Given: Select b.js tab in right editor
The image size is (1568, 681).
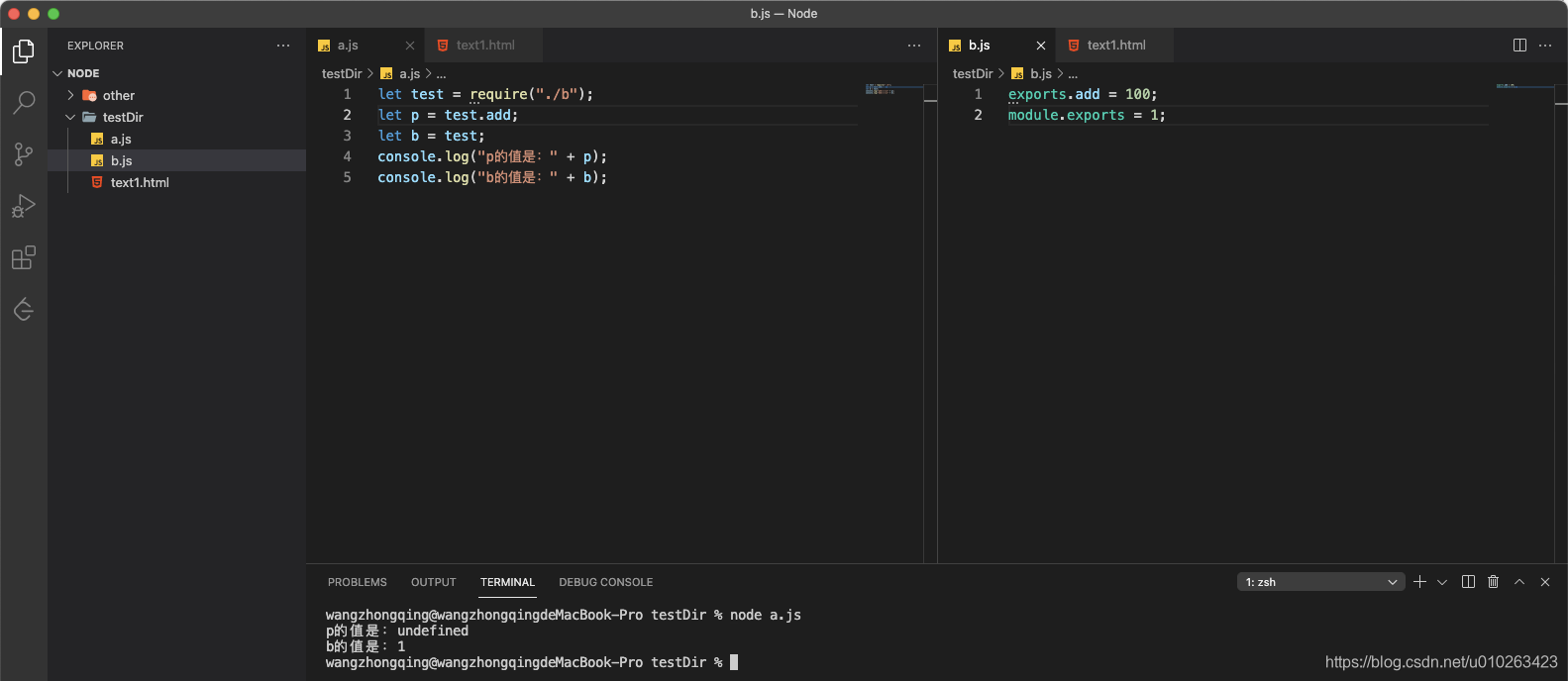Looking at the screenshot, I should [x=996, y=46].
